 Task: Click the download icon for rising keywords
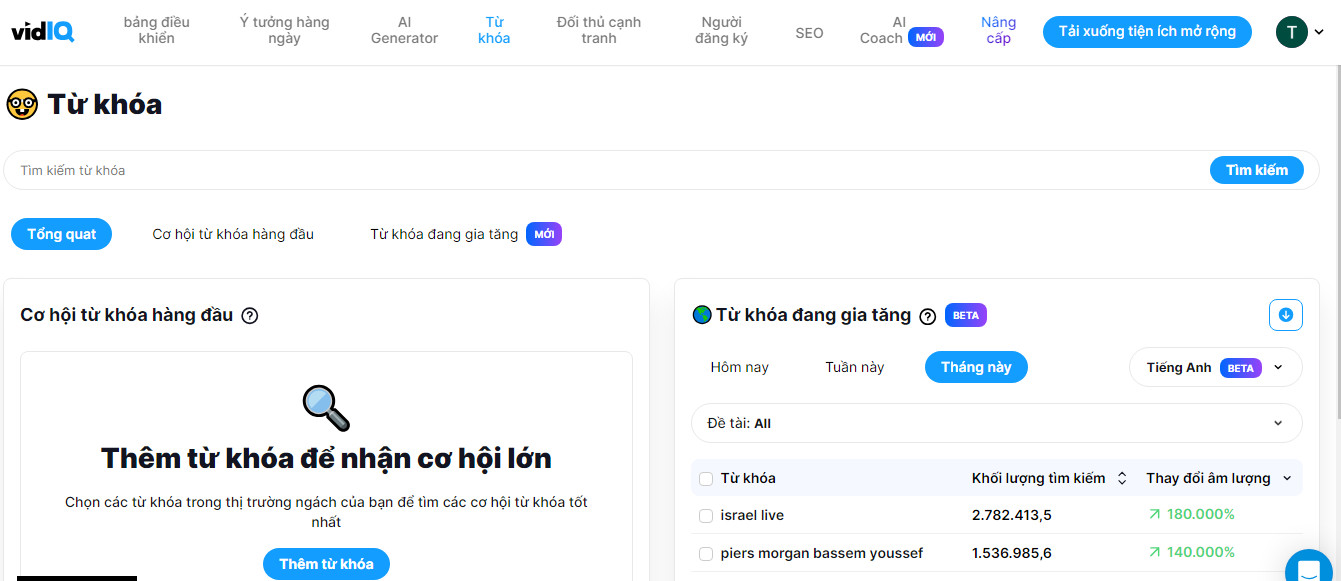[1286, 315]
